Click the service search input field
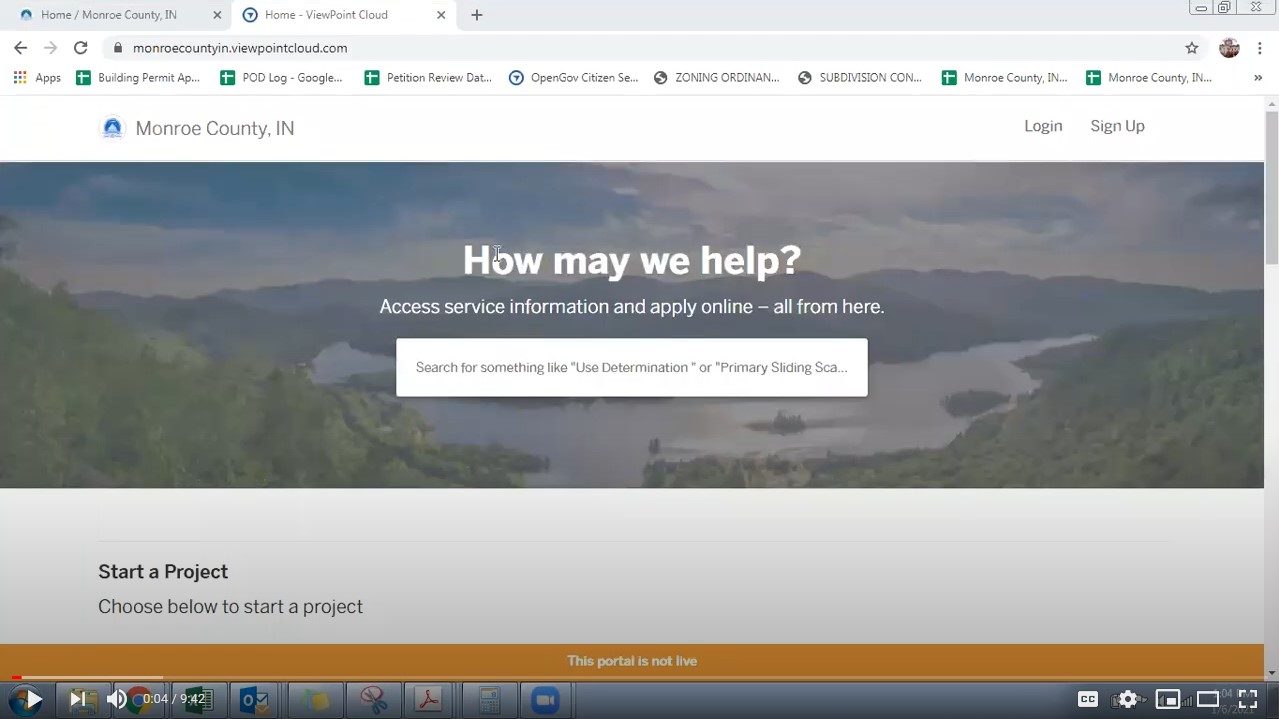 [631, 367]
